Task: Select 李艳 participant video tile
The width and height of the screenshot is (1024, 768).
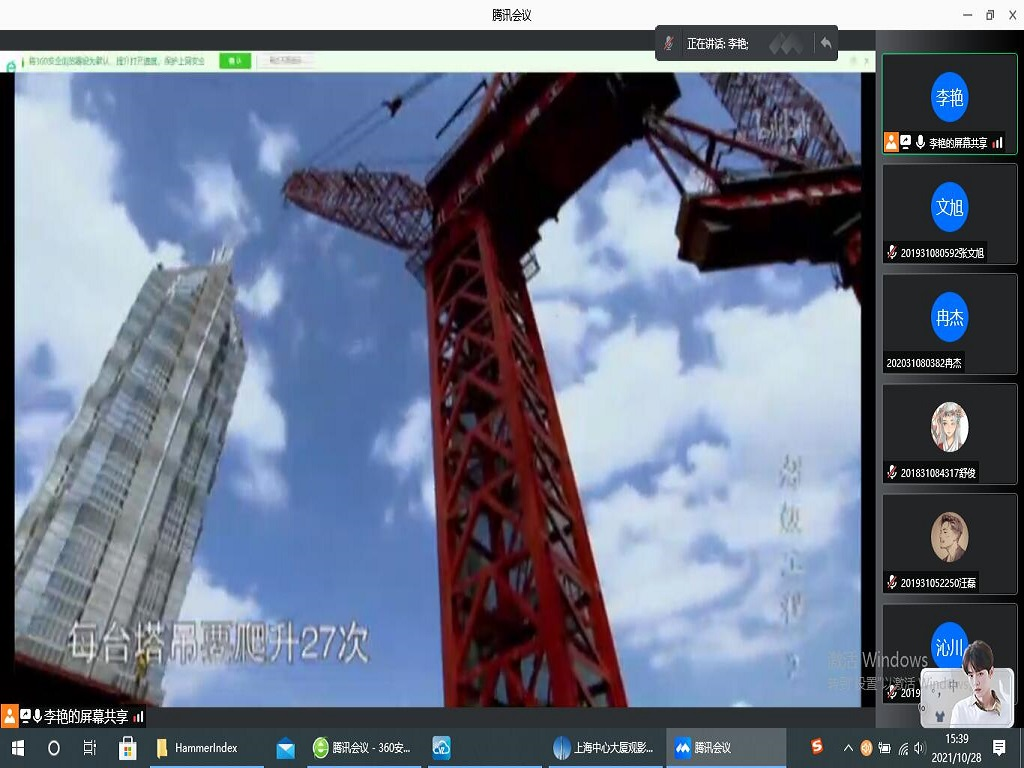Action: (949, 104)
